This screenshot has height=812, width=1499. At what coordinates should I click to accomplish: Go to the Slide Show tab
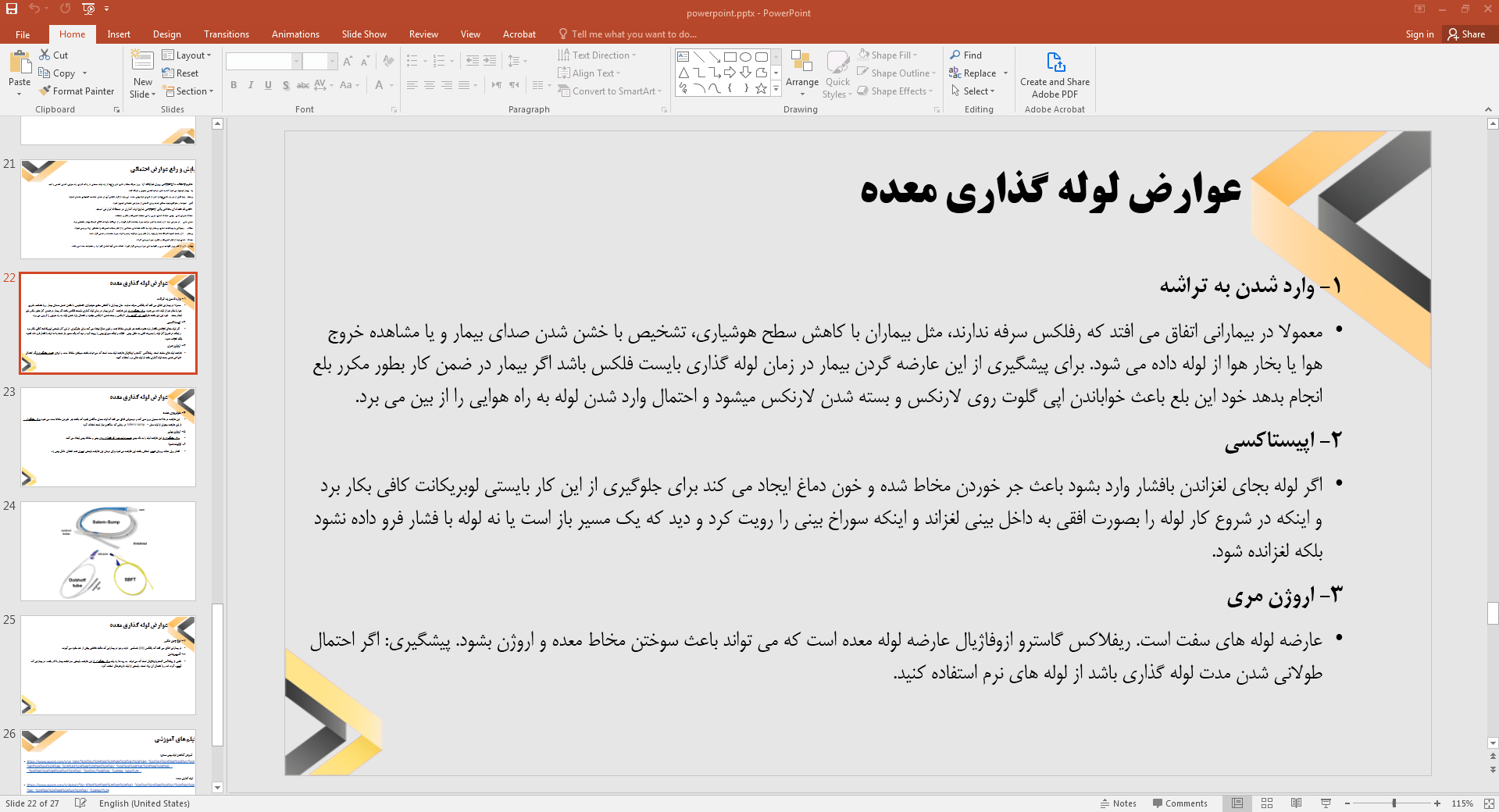point(364,34)
